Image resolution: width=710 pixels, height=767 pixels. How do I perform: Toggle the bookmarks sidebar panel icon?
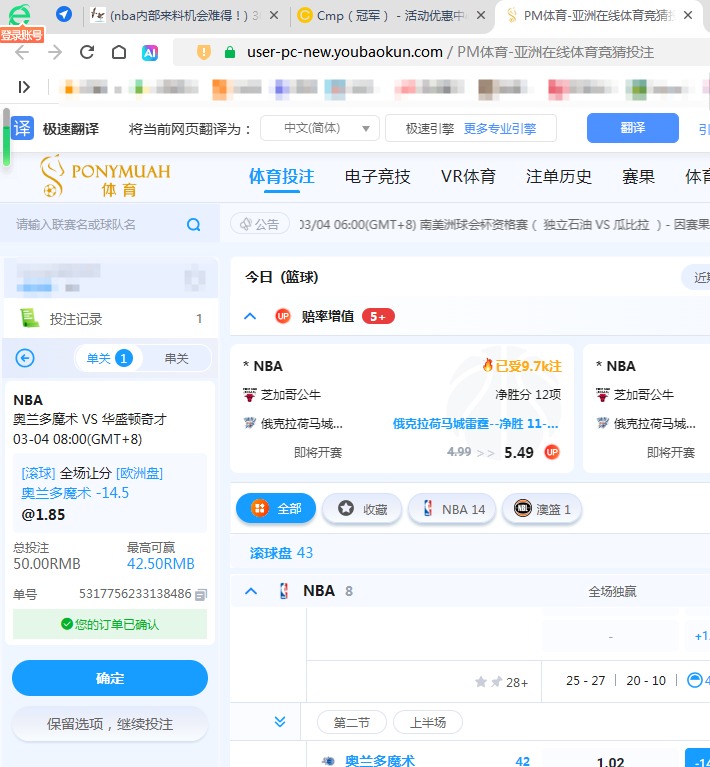[23, 87]
